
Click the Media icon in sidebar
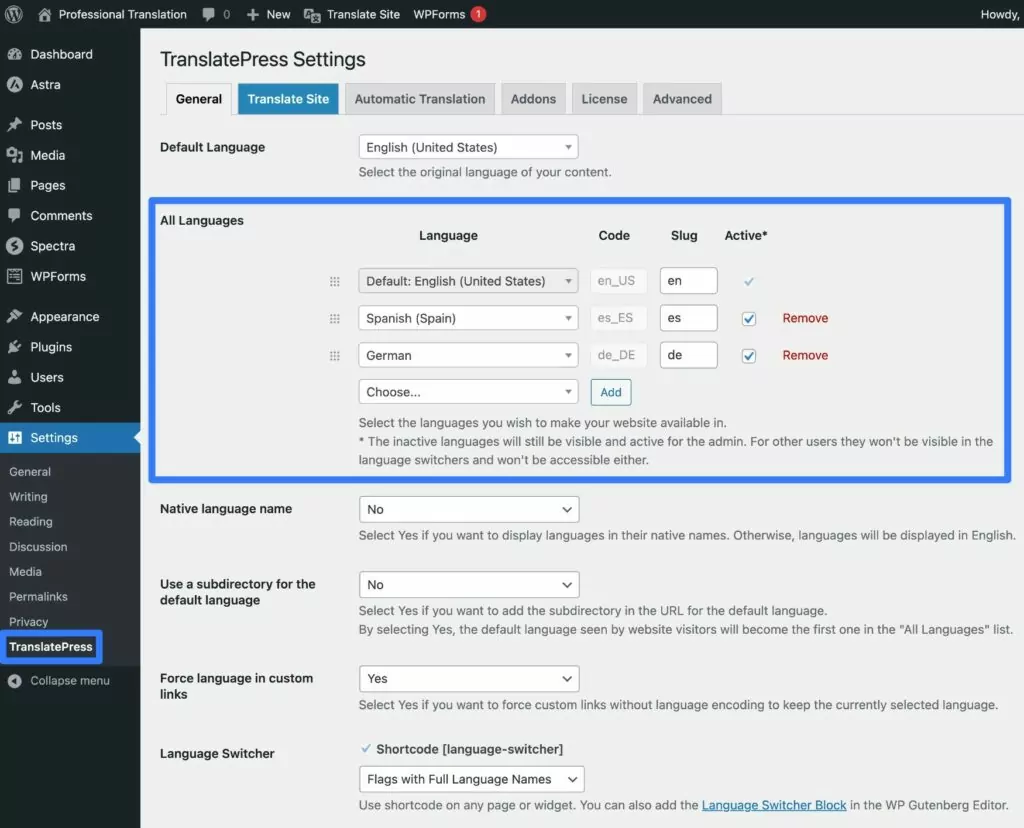pyautogui.click(x=14, y=155)
